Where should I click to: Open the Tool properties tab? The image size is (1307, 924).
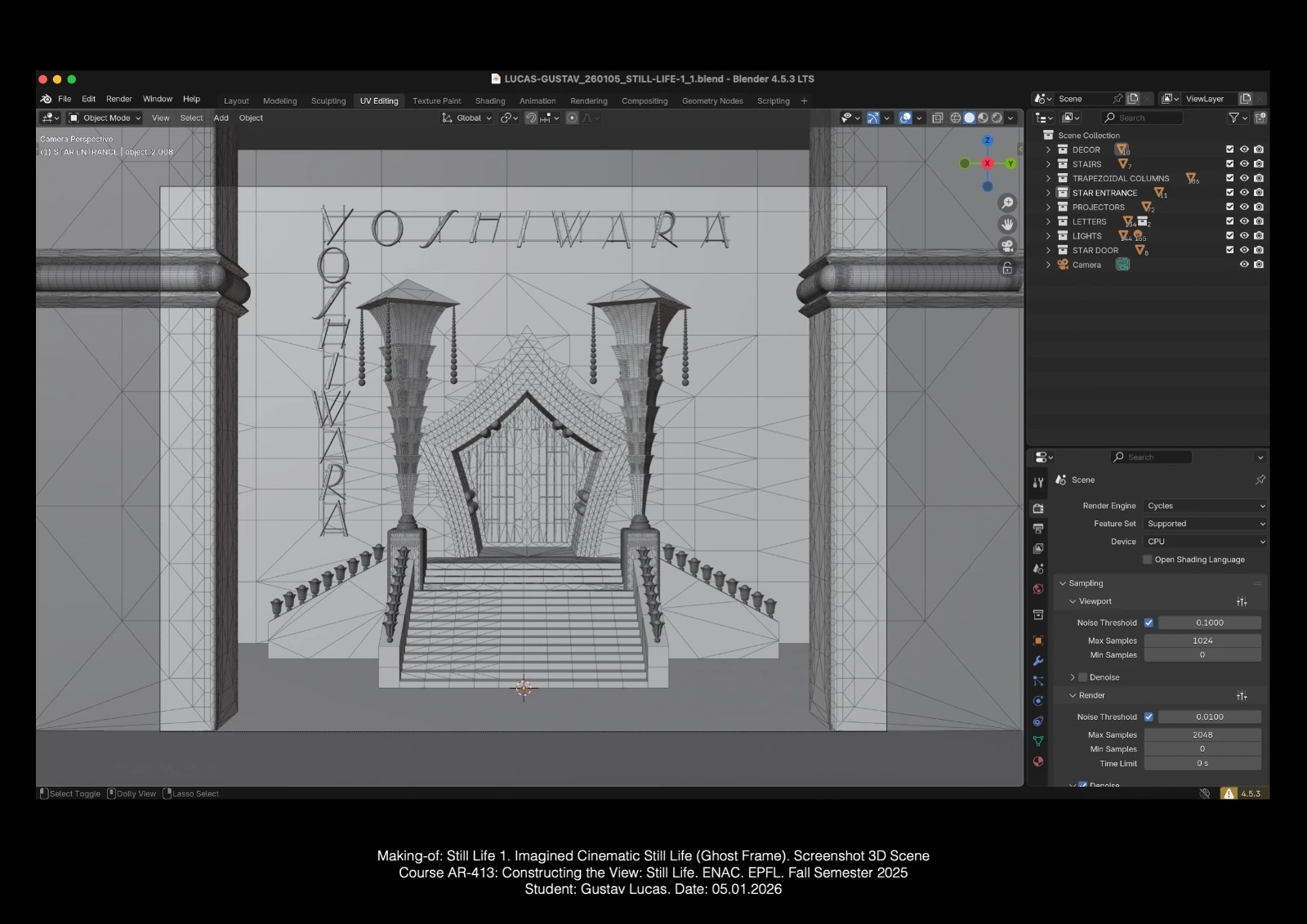pyautogui.click(x=1038, y=483)
